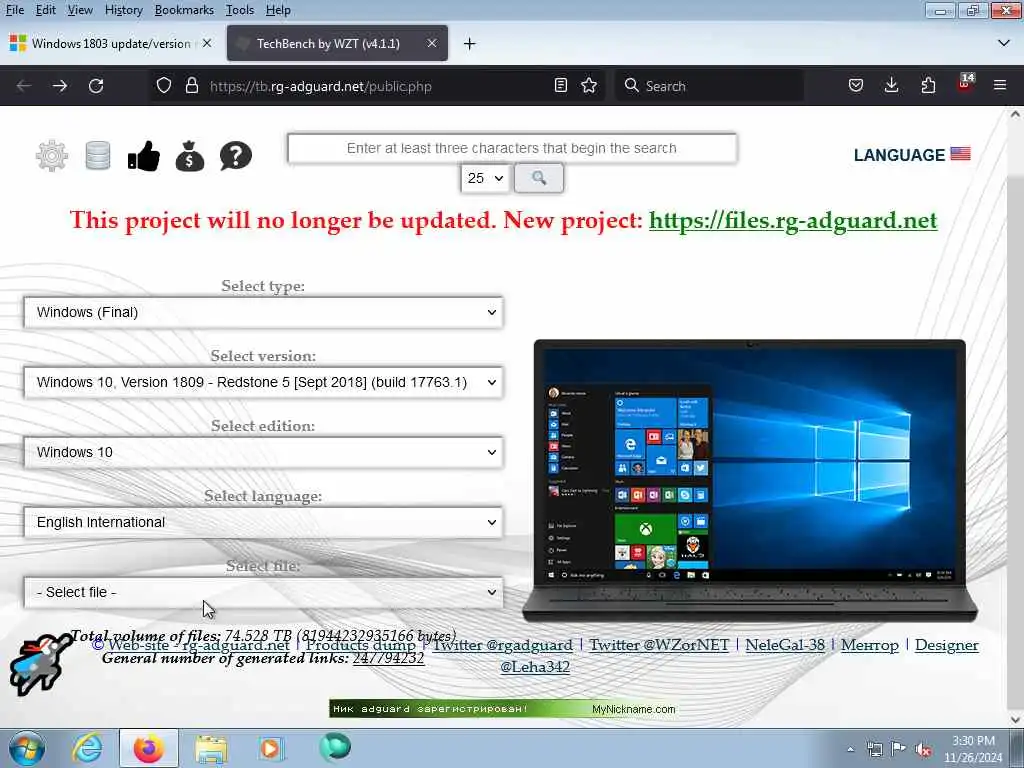The height and width of the screenshot is (768, 1024).
Task: Open the Bookmarks menu
Action: pyautogui.click(x=184, y=10)
